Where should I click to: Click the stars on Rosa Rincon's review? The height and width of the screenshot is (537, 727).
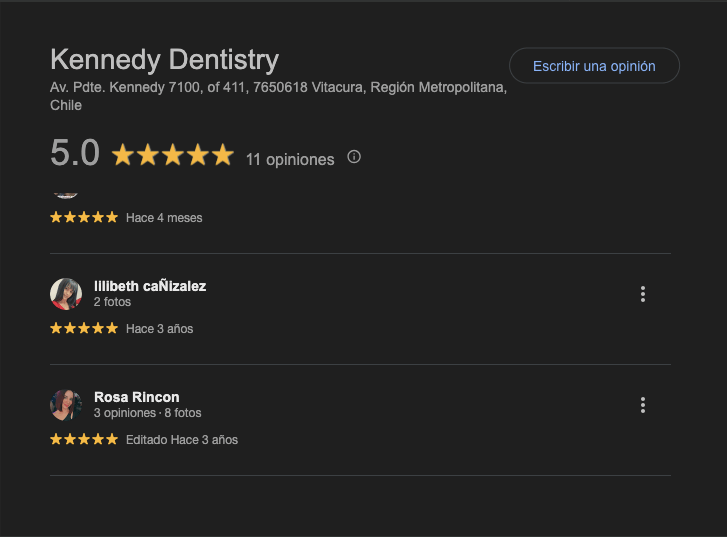[84, 439]
